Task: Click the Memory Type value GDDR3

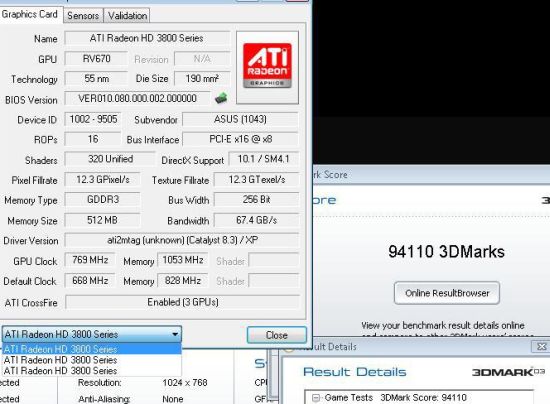Action: point(103,200)
